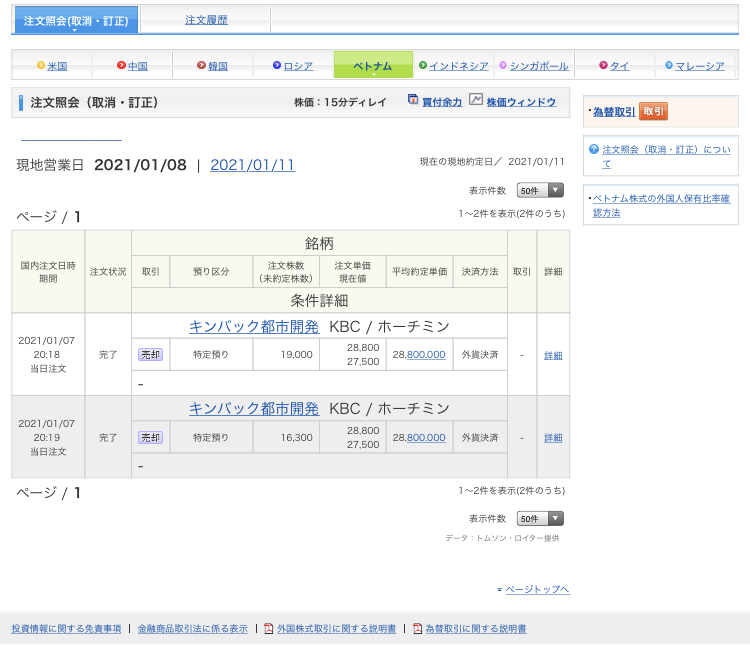This screenshot has height=646, width=750.
Task: Open ベトナム株式の外国人保有比率確認方法 link
Action: 662,206
